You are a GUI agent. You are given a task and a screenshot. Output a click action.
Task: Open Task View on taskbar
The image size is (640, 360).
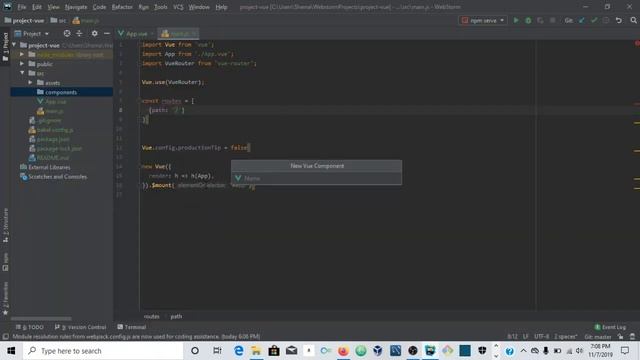217,351
